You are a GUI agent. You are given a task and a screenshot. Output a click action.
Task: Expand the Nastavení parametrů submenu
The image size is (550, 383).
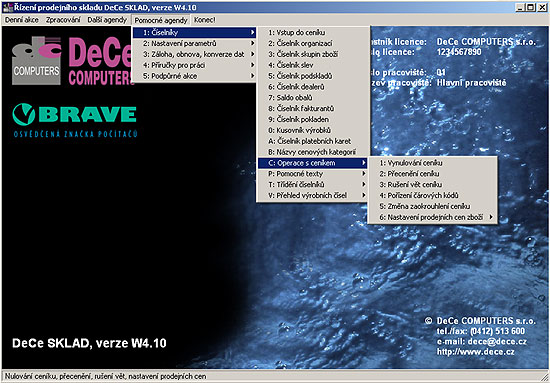(194, 43)
